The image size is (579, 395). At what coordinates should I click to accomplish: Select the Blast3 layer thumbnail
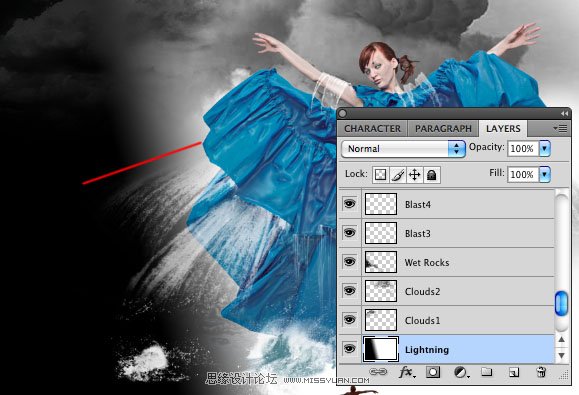(381, 233)
